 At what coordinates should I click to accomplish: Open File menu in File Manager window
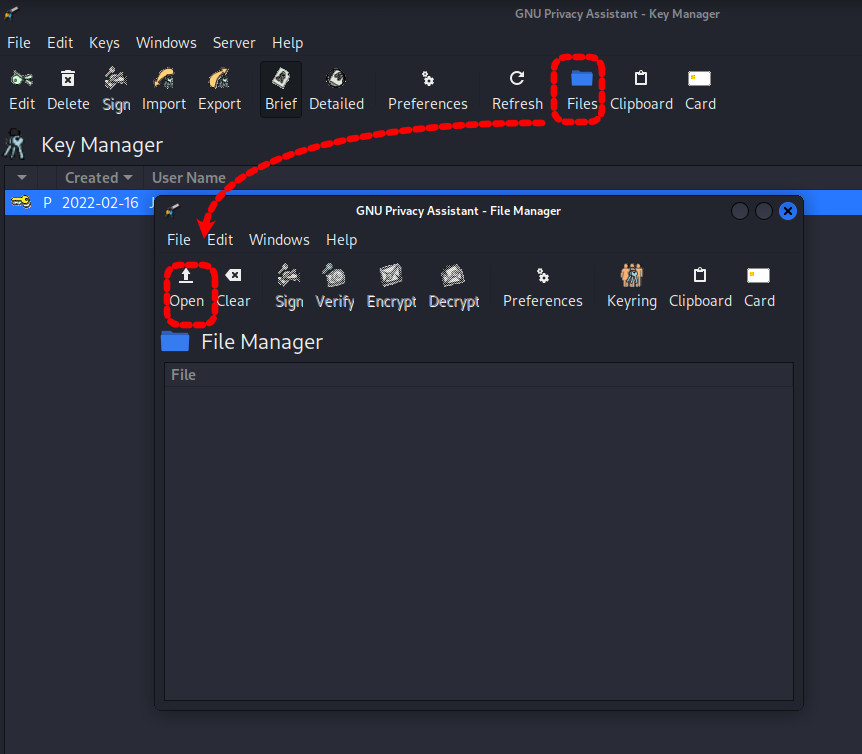tap(179, 240)
